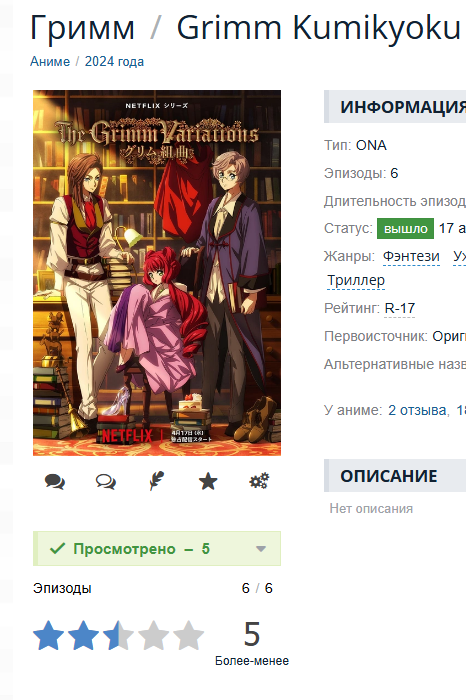
Task: Set rating to the fourth star
Action: pyautogui.click(x=154, y=635)
